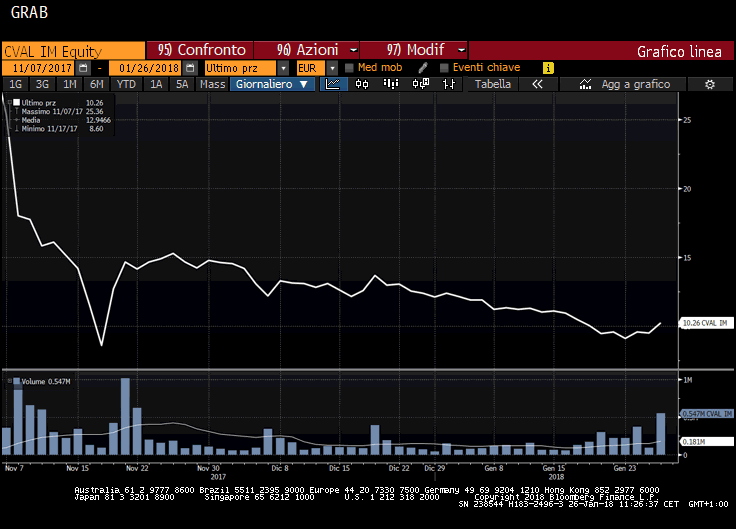The image size is (736, 529).
Task: Select the bar chart type icon
Action: click(x=391, y=84)
